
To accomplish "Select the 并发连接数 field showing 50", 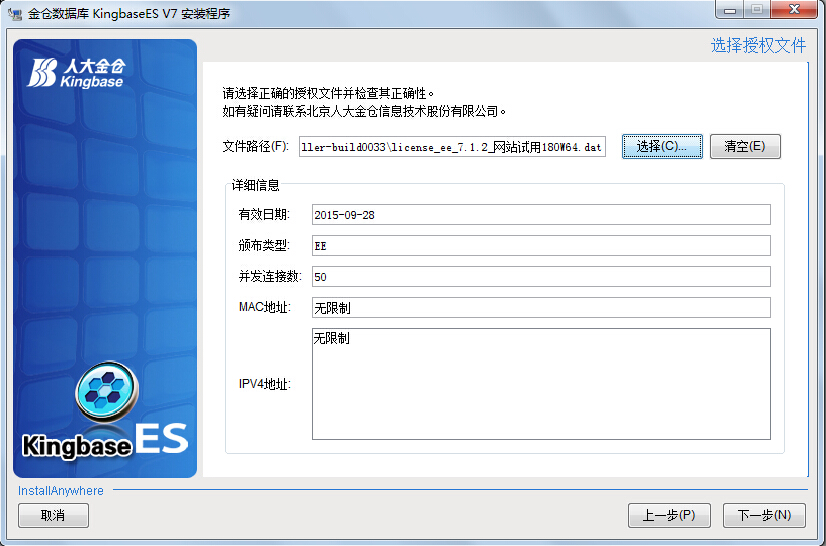I will (541, 277).
